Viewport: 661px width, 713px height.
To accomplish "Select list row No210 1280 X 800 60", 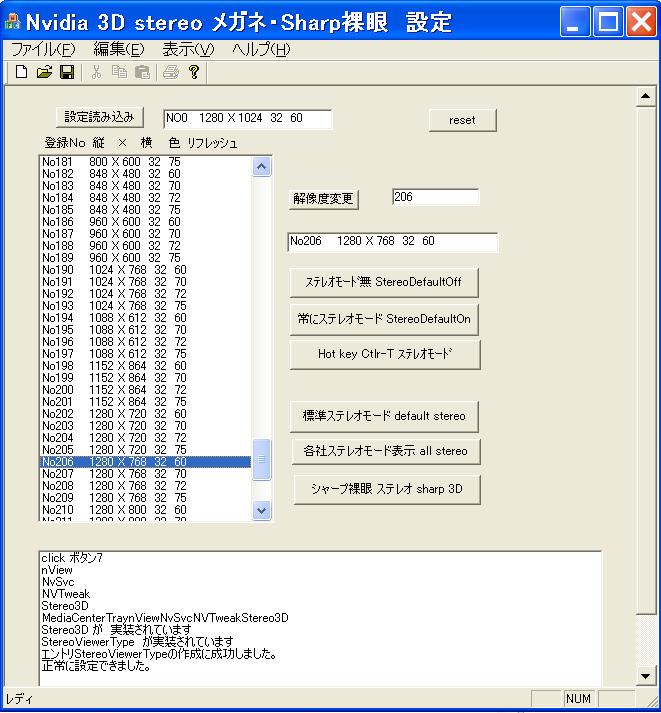I will click(x=145, y=510).
